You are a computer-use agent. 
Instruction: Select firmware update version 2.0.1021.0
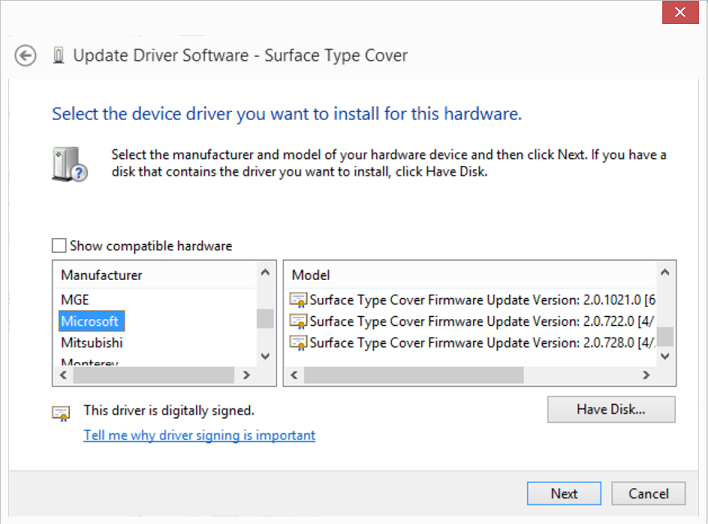pyautogui.click(x=472, y=300)
